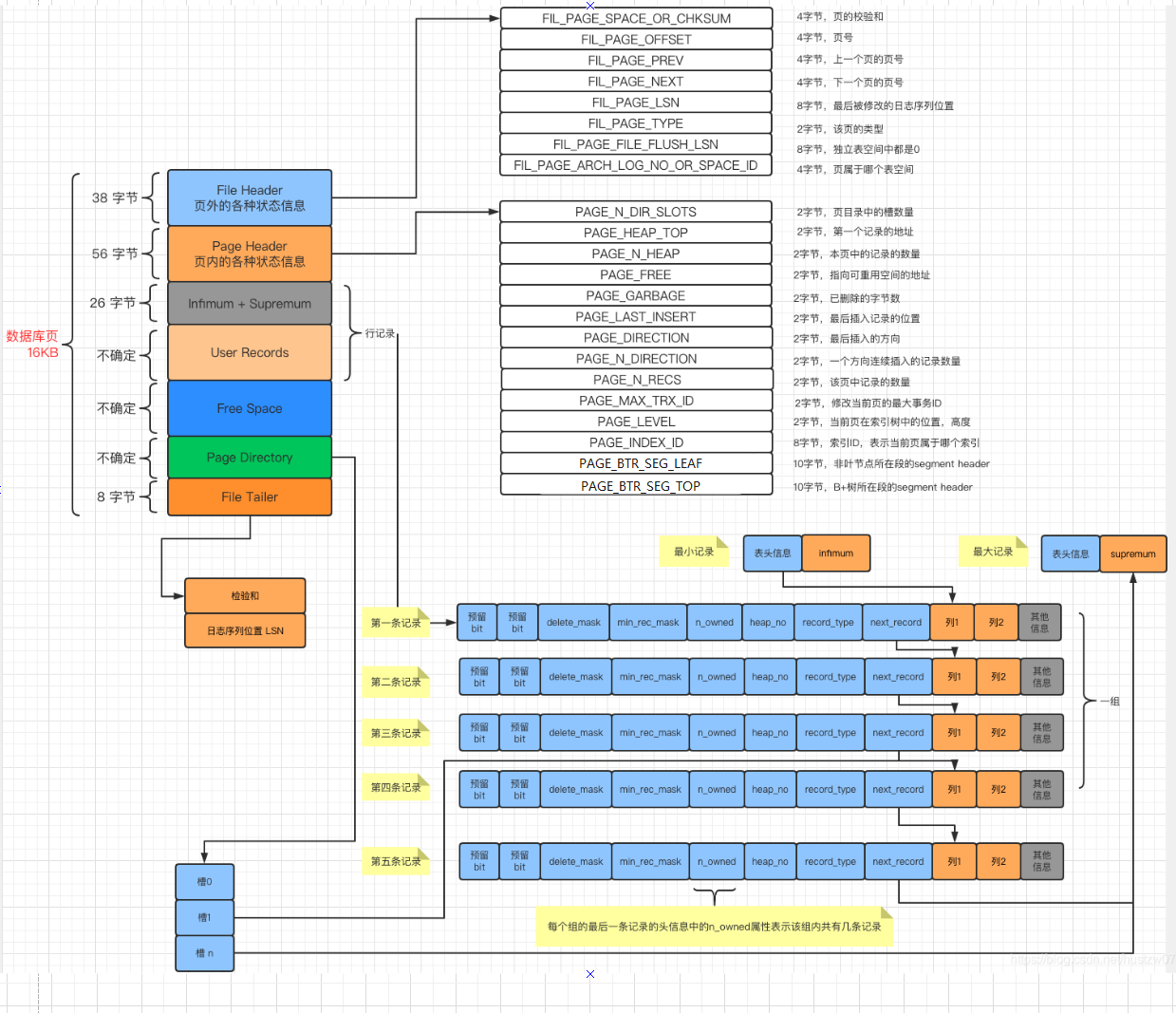This screenshot has width=1176, height=1013.
Task: Select the 第一条记录 yellow sticky note
Action: (396, 622)
